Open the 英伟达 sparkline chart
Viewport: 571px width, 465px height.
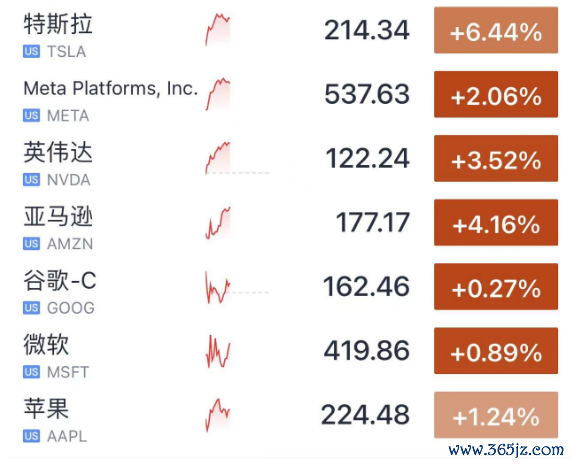218,158
